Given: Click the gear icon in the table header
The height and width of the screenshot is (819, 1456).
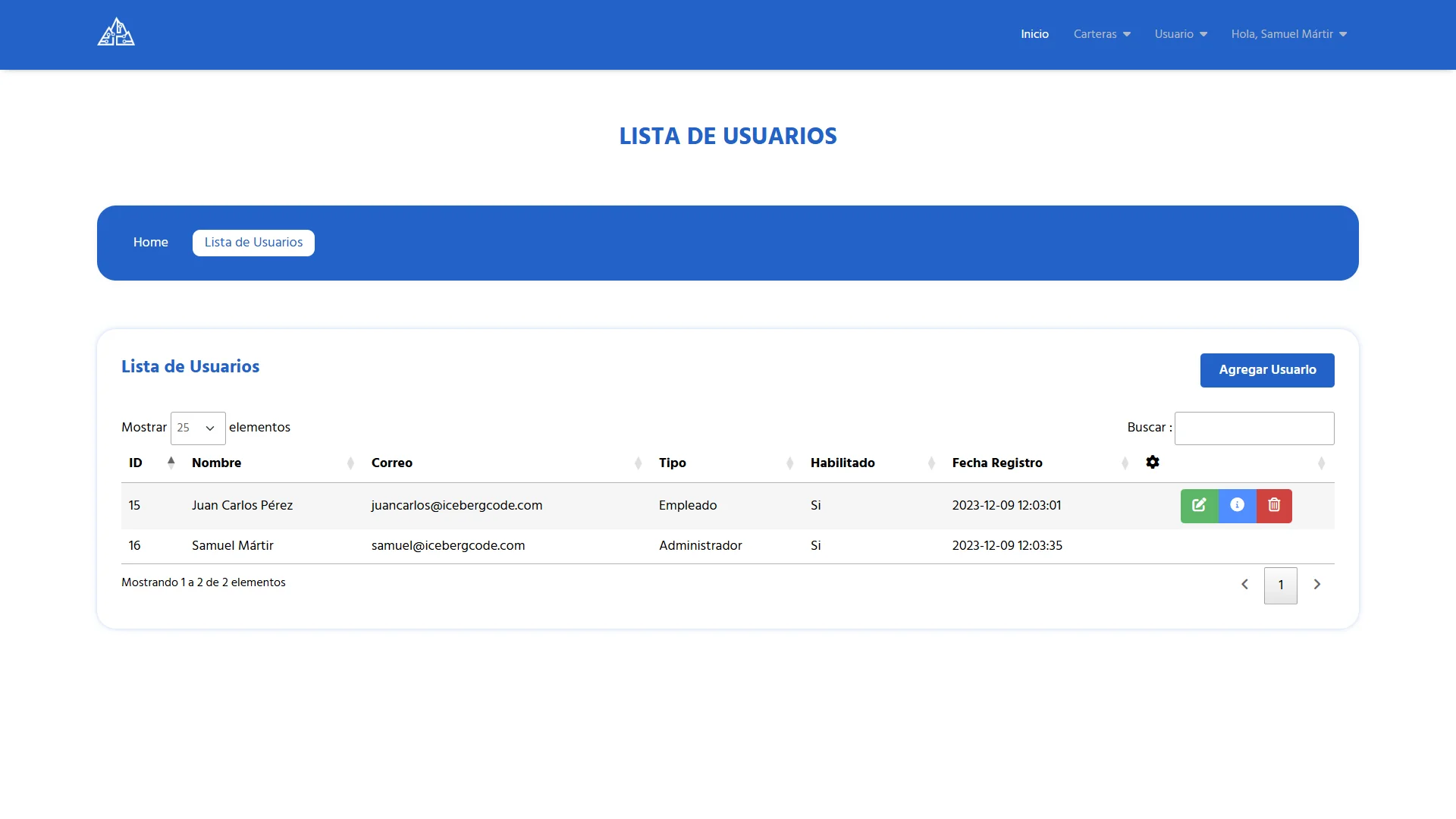Looking at the screenshot, I should point(1153,463).
